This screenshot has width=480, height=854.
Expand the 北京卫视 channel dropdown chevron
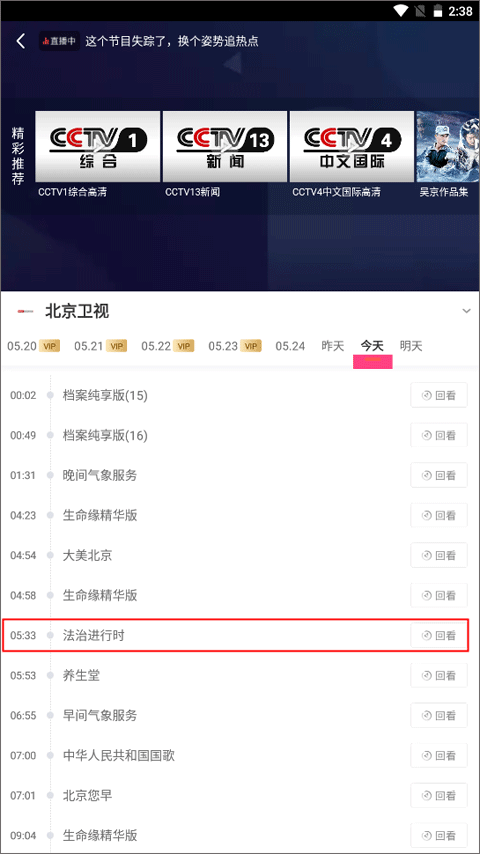pyautogui.click(x=466, y=311)
